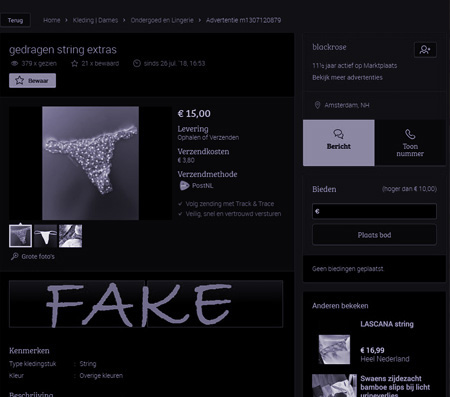The height and width of the screenshot is (397, 450).
Task: Click the Swaens bamboe slips thumbnail
Action: [334, 386]
